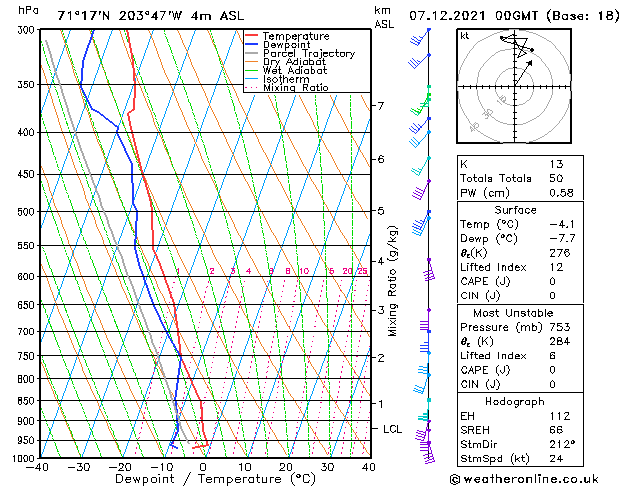Viewport: 629px width, 486px height.
Task: Click the pink mixing ratio label 10
Action: click(304, 271)
